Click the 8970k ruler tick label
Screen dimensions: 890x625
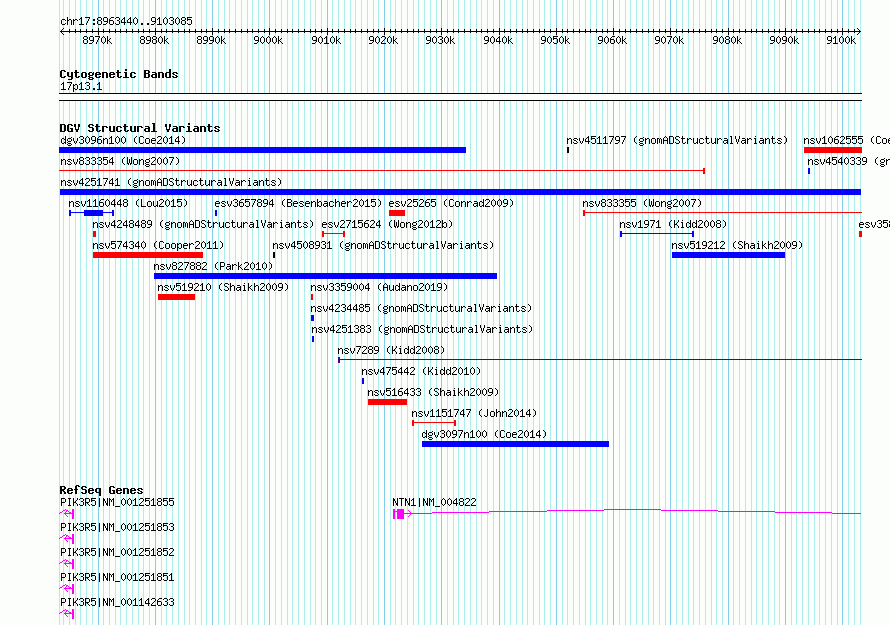pos(96,40)
